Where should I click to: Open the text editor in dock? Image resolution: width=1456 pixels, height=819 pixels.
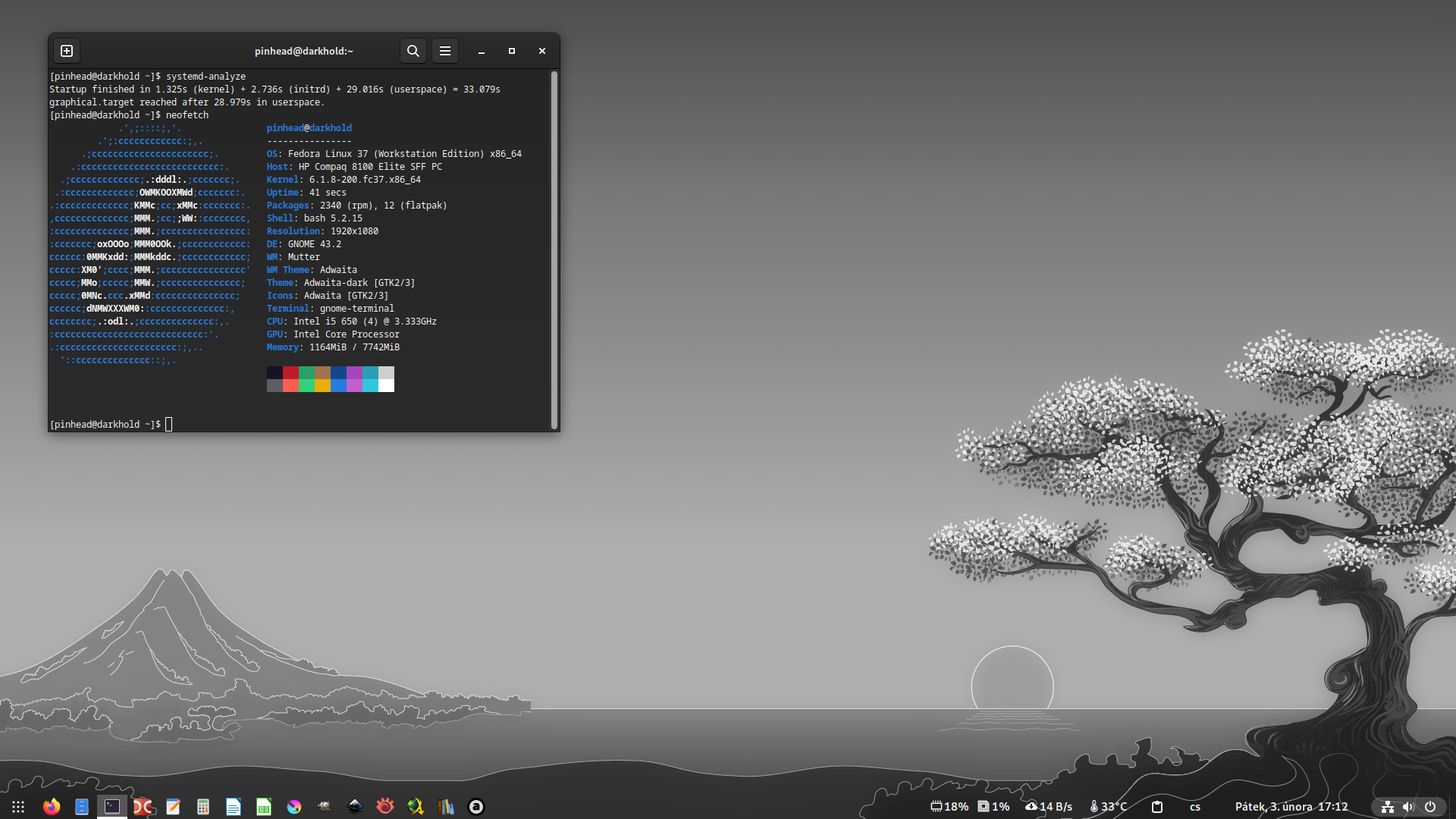point(173,807)
